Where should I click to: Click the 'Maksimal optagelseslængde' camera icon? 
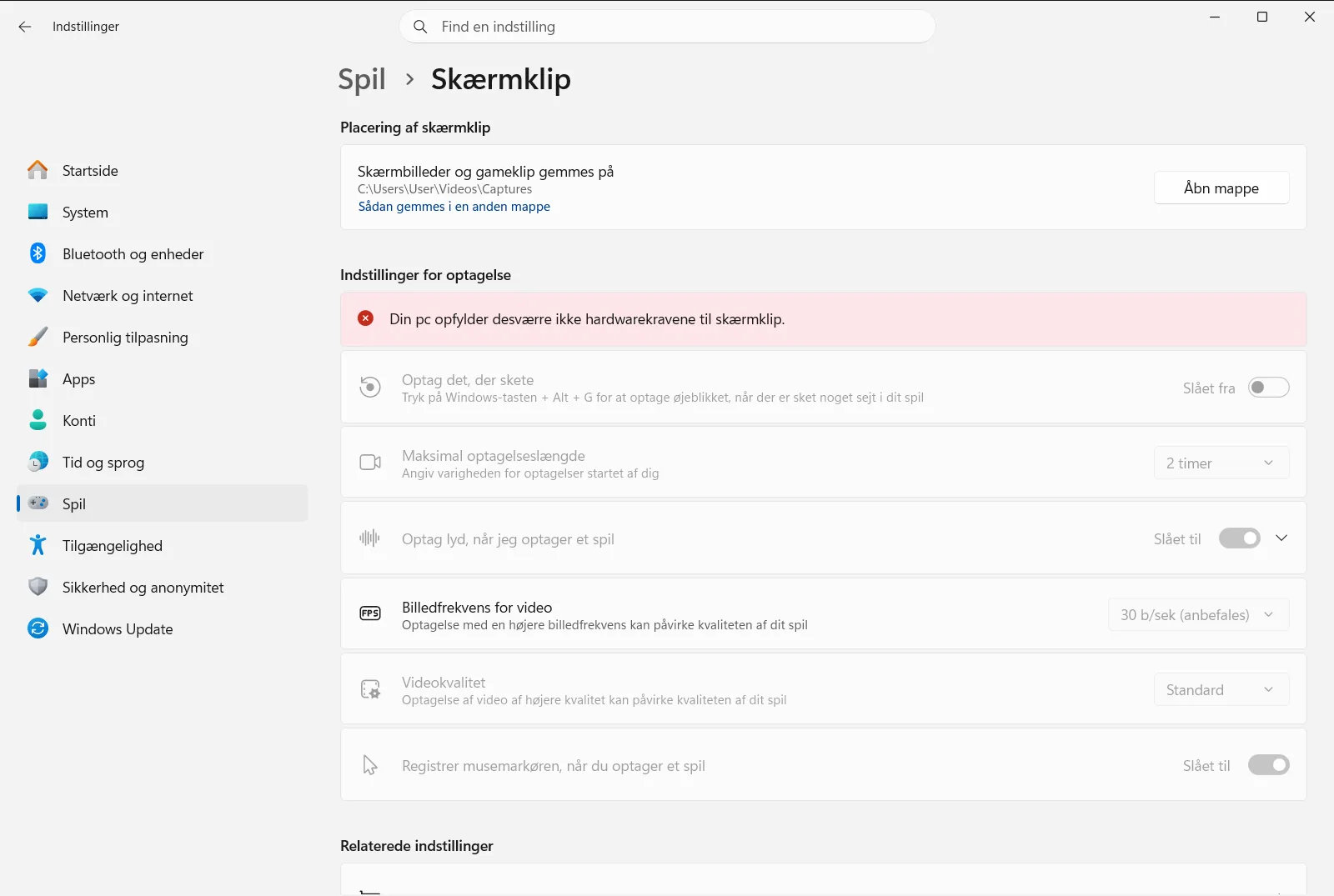click(x=370, y=463)
